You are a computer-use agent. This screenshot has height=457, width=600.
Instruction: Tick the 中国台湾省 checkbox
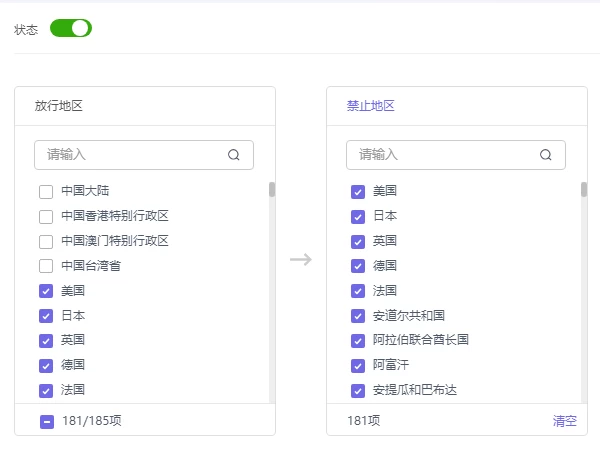coord(46,266)
